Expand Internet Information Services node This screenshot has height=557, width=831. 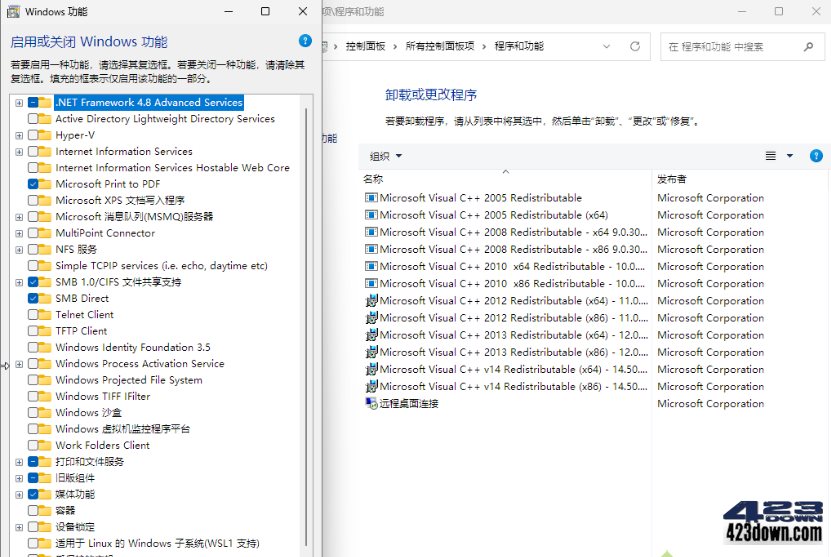point(19,152)
